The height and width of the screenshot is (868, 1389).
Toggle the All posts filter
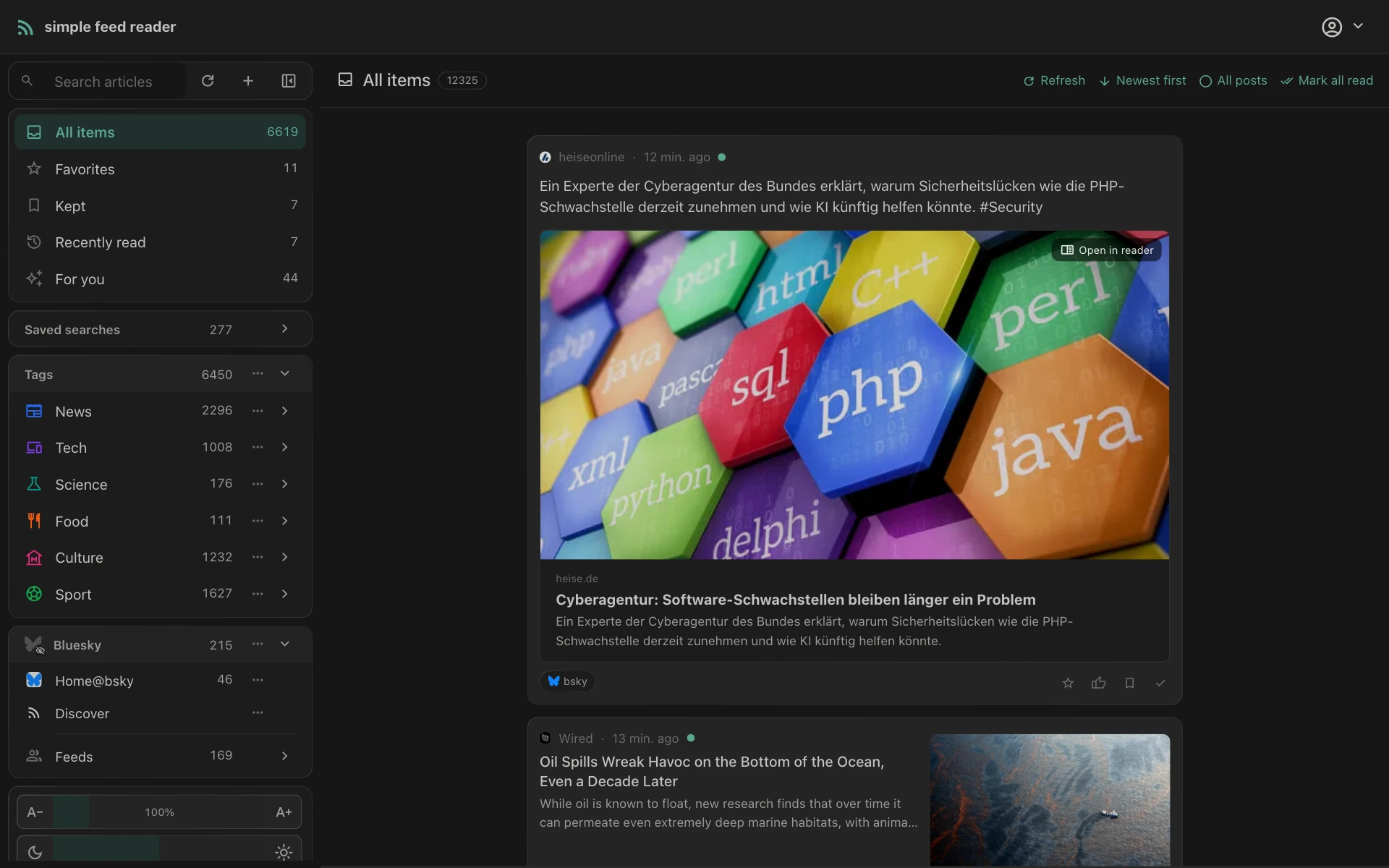pos(1233,80)
